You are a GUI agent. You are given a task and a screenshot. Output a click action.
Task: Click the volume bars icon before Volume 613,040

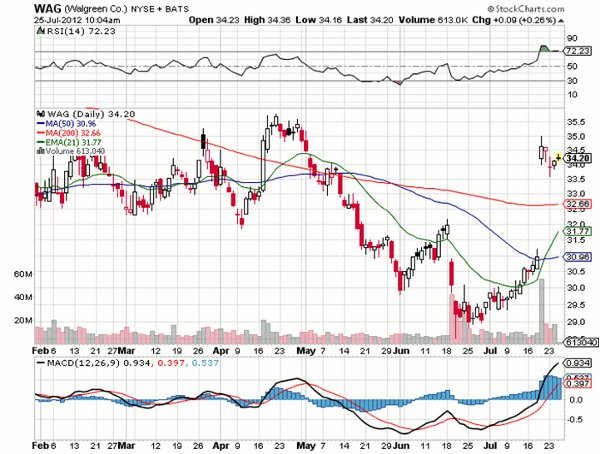(40, 151)
